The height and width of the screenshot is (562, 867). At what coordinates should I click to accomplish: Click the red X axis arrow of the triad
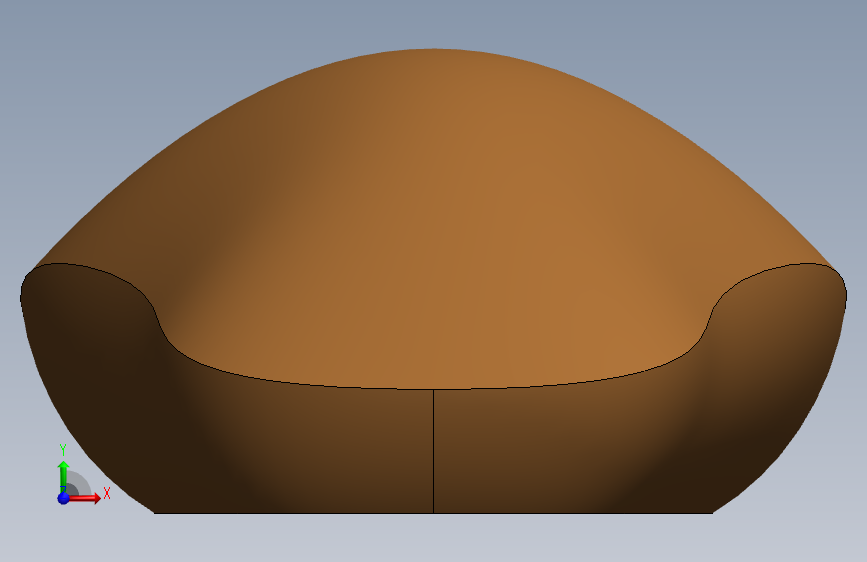click(84, 498)
